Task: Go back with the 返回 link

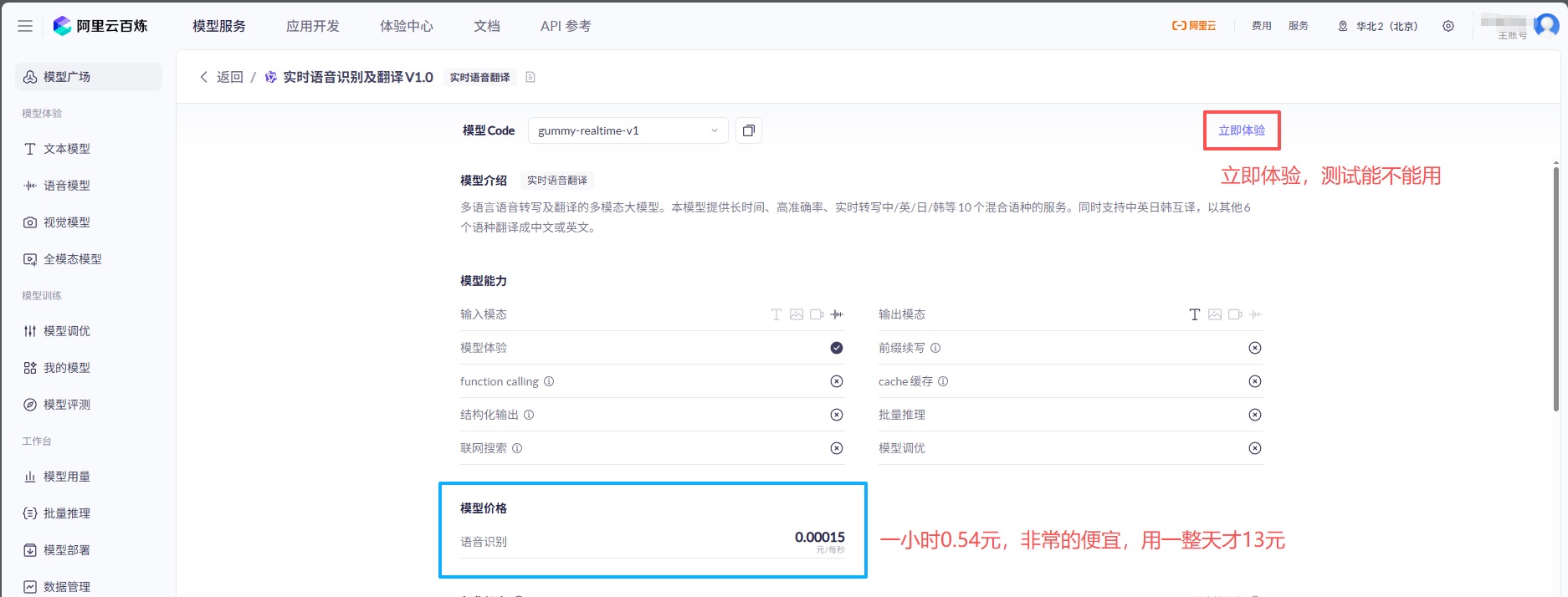Action: [x=221, y=77]
